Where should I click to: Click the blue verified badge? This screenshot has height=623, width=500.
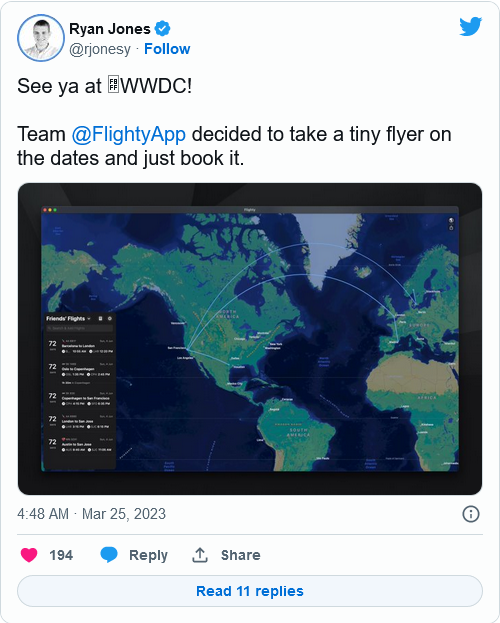coord(162,29)
